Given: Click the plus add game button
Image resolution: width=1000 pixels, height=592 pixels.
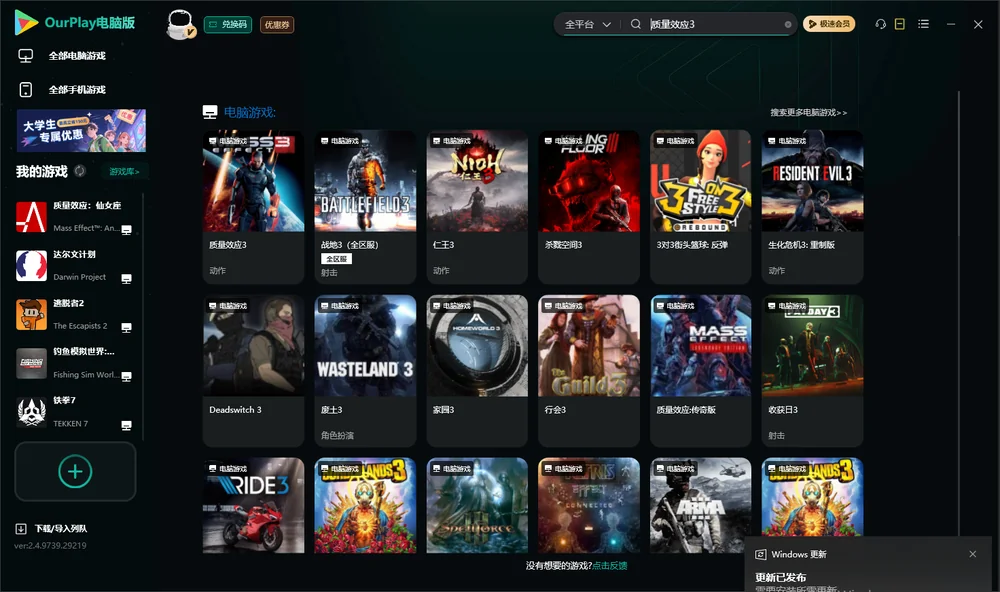Looking at the screenshot, I should [75, 471].
